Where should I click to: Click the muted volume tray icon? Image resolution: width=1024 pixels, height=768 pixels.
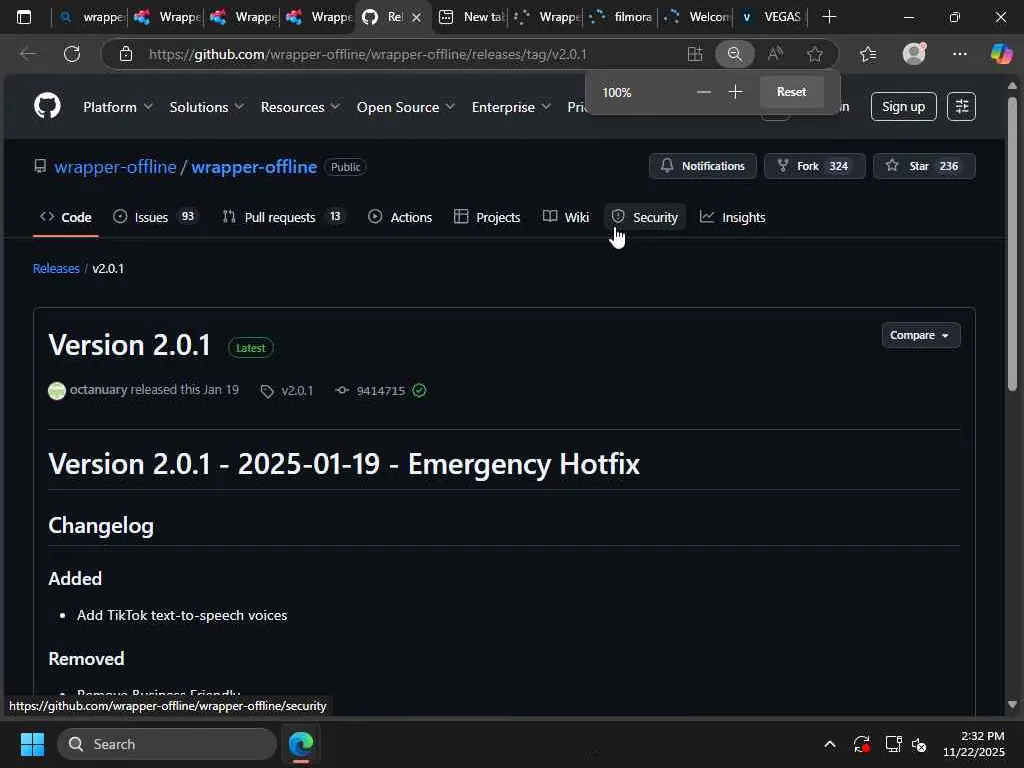(x=919, y=744)
